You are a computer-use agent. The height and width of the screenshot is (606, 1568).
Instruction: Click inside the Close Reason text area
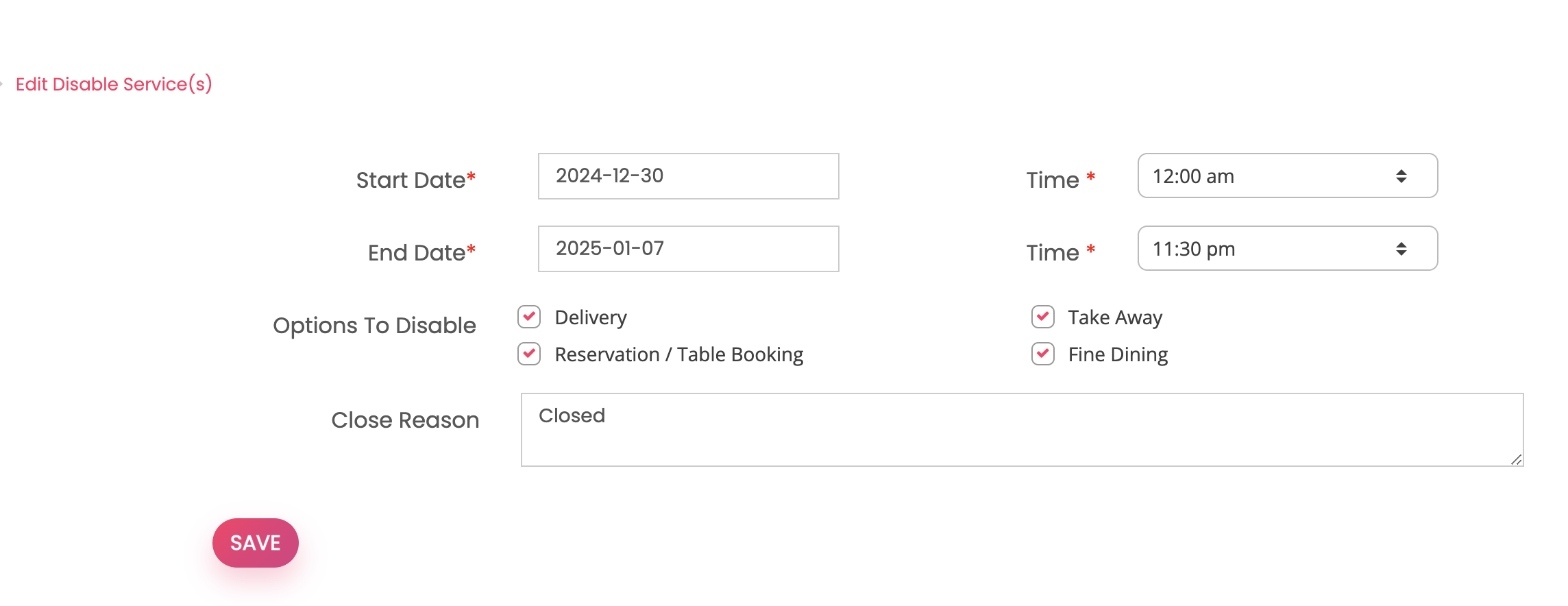(1021, 430)
